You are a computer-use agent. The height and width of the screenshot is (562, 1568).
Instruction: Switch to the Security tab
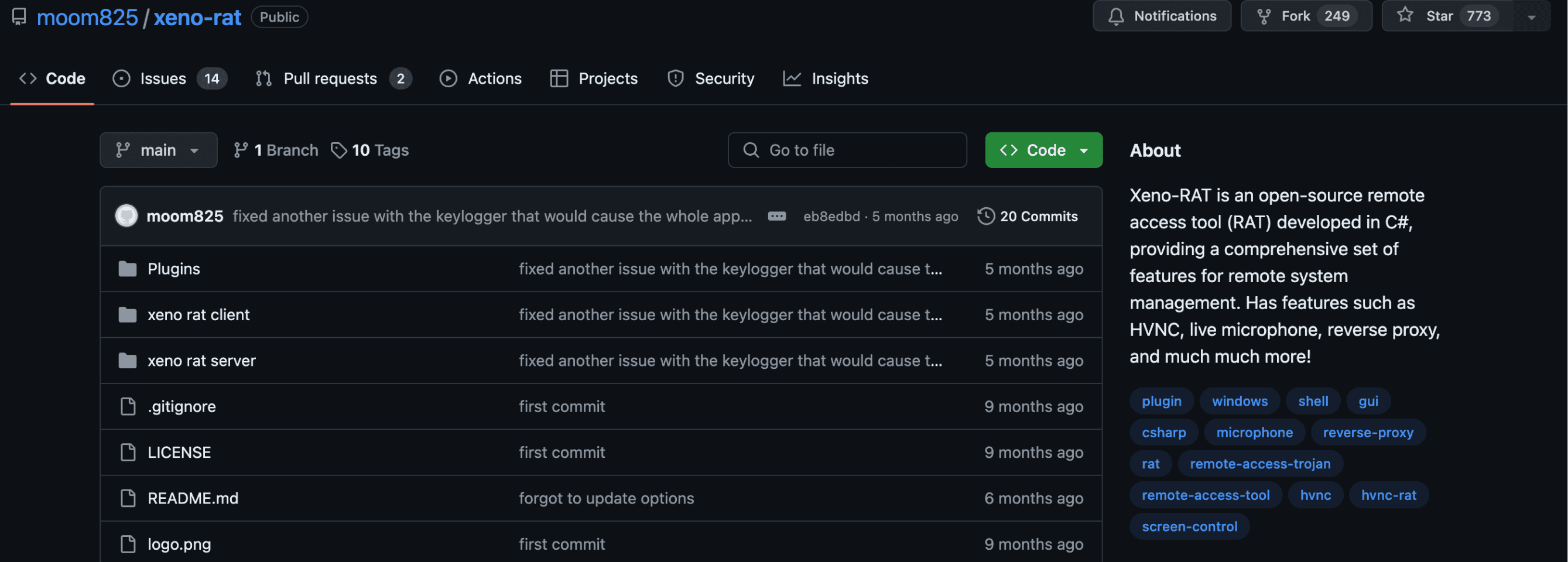pyautogui.click(x=710, y=78)
